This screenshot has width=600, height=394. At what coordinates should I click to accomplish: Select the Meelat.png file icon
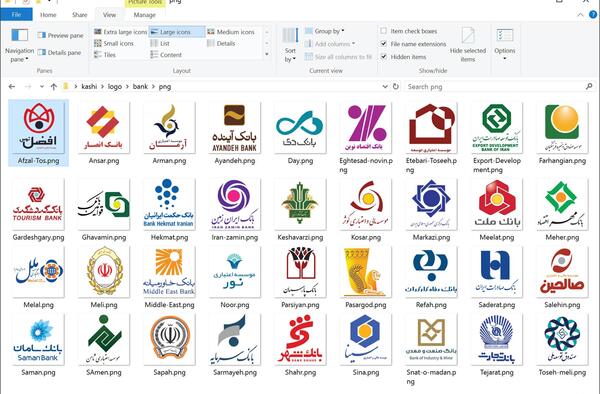(x=496, y=204)
